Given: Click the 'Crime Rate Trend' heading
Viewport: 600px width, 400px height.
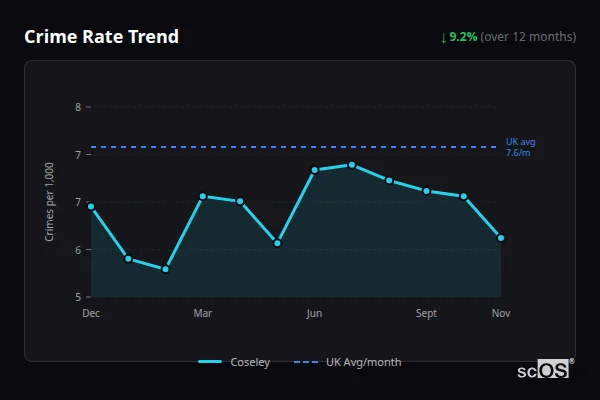Looking at the screenshot, I should [101, 37].
